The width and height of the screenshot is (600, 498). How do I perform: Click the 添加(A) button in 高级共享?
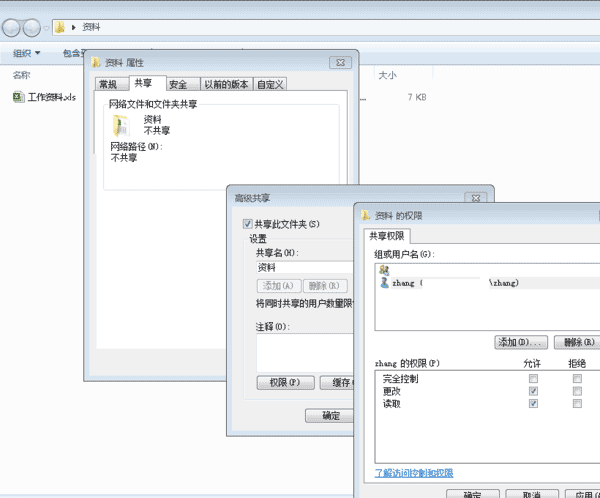[x=279, y=286]
